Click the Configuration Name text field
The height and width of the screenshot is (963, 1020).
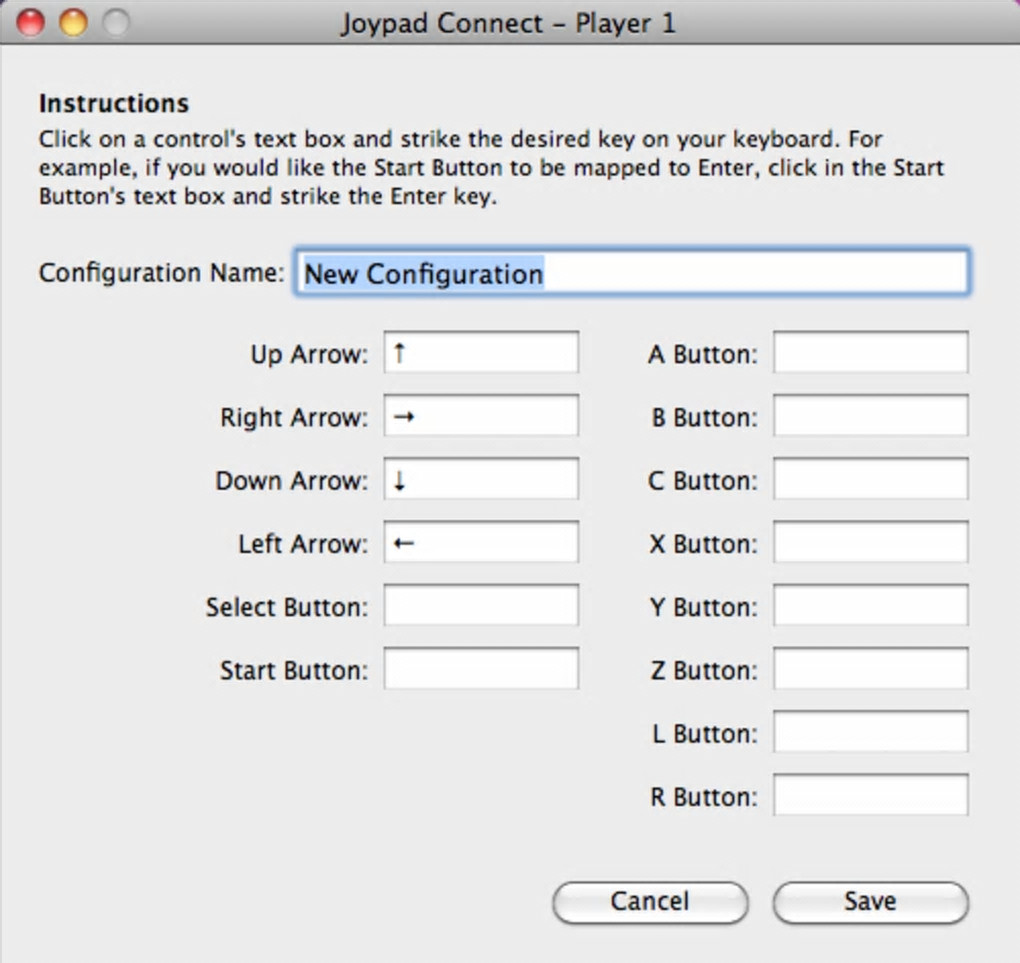(632, 273)
